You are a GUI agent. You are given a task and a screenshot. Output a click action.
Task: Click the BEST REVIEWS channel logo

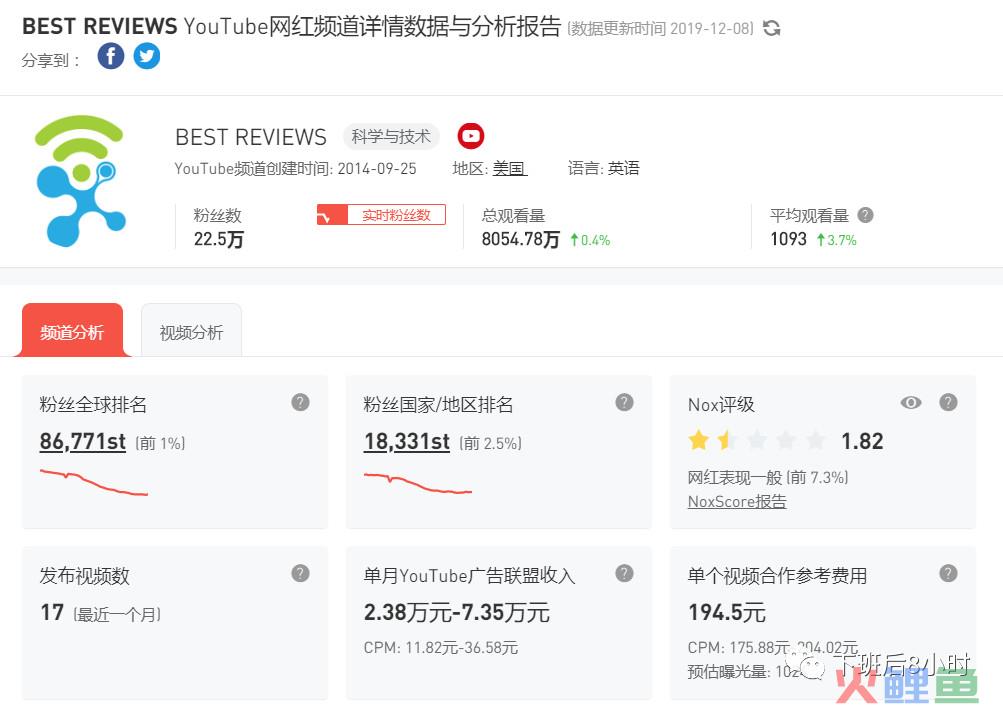click(81, 181)
